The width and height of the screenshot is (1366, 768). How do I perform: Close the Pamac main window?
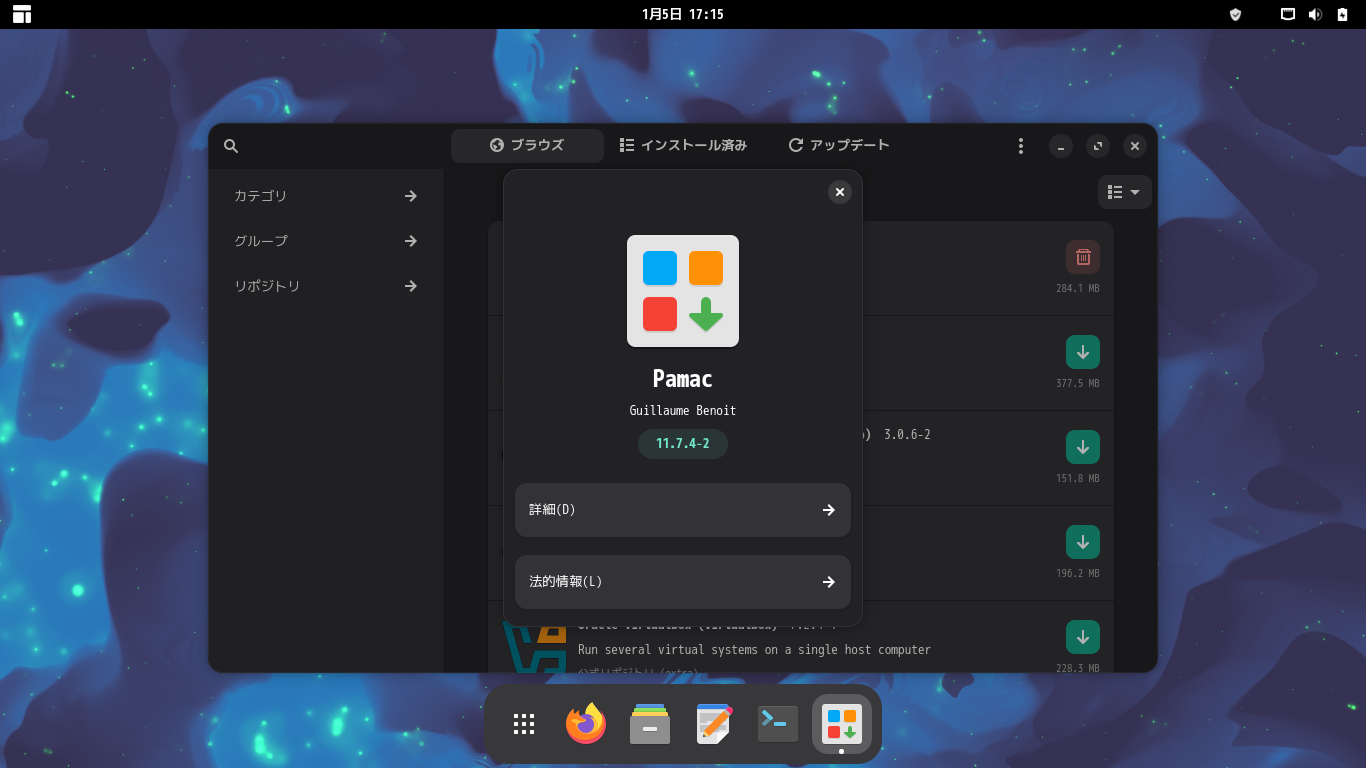click(x=1135, y=146)
